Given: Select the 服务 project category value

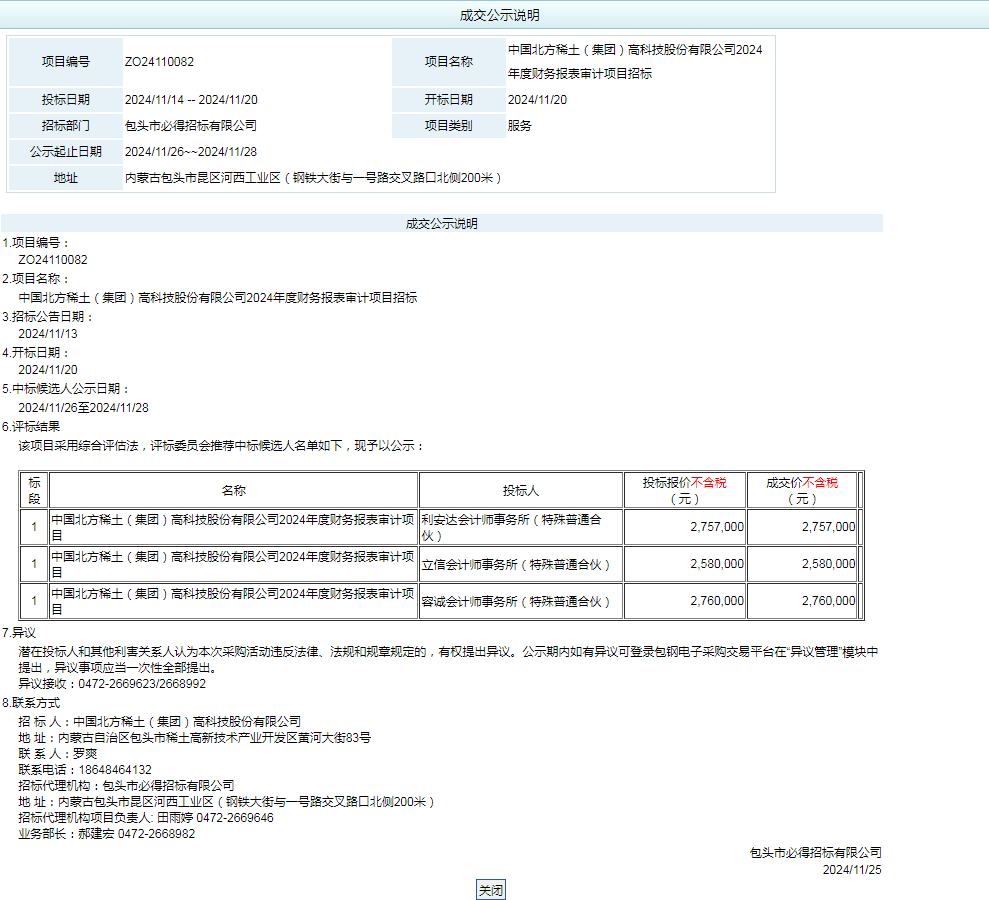Looking at the screenshot, I should 520,126.
